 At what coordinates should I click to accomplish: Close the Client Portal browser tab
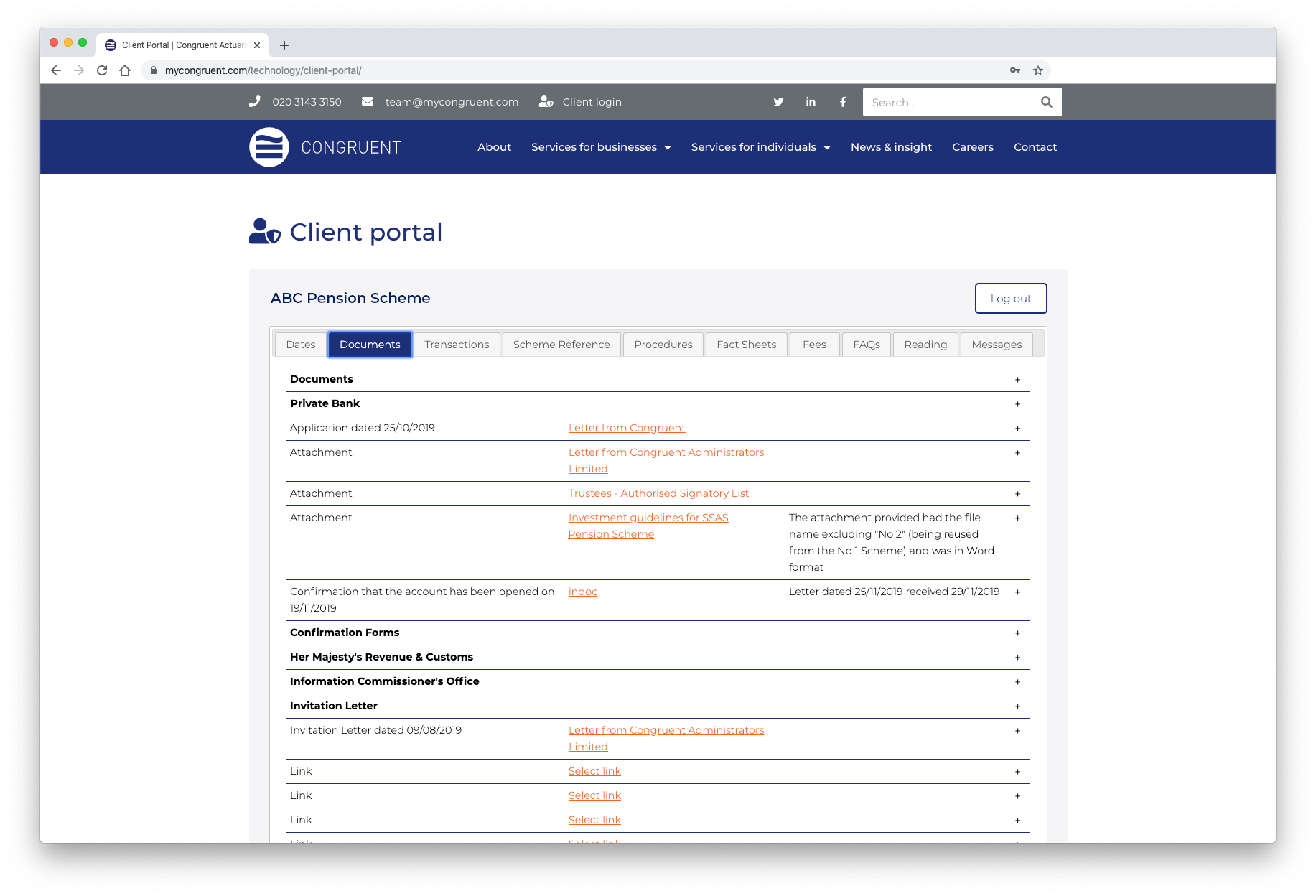(257, 45)
